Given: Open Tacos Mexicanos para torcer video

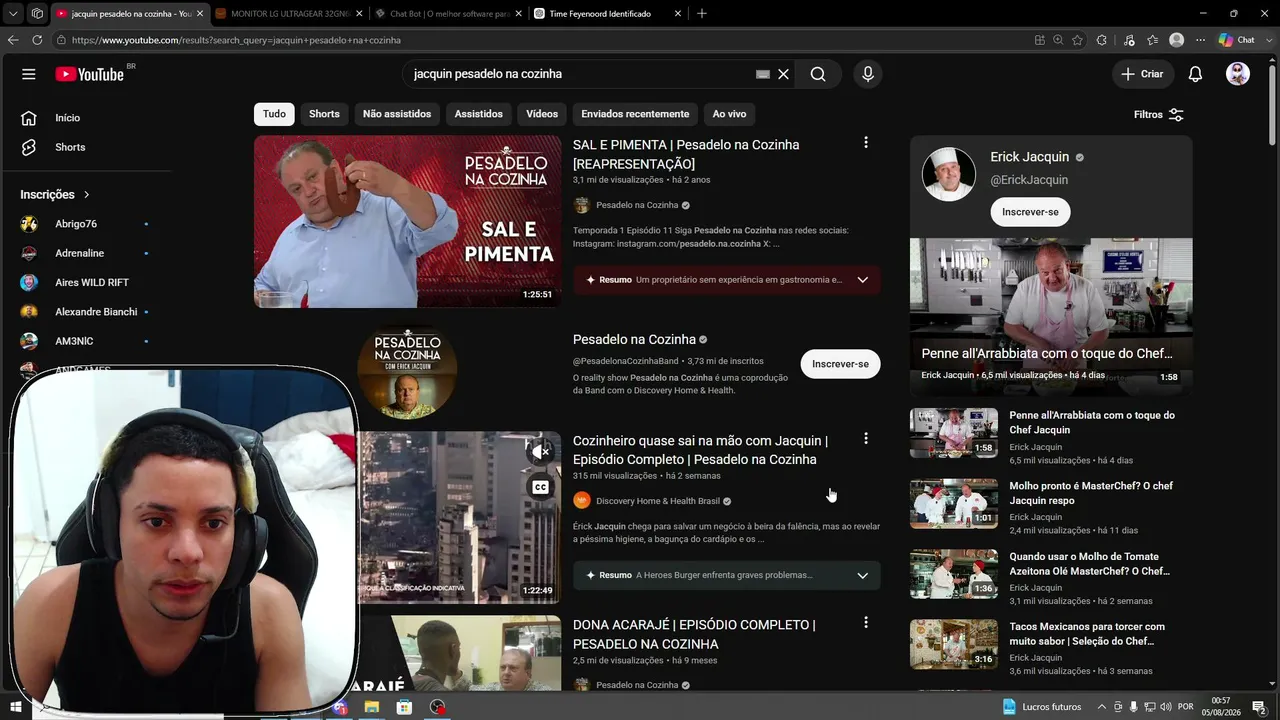Looking at the screenshot, I should point(1087,634).
